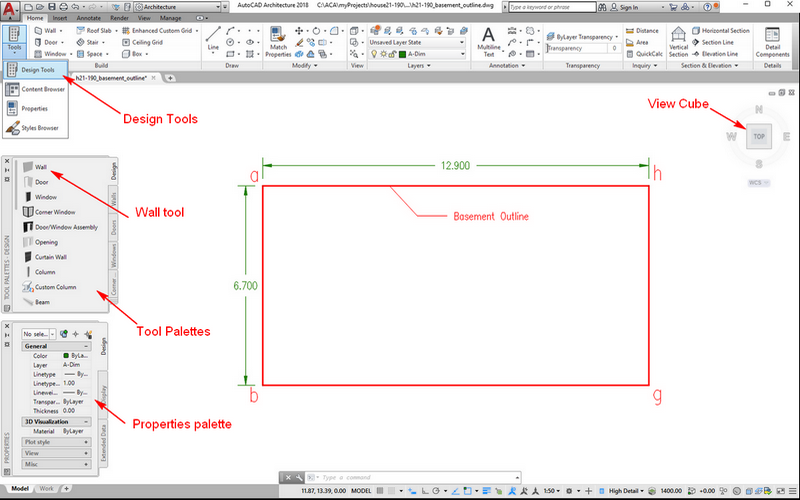Click the TOP face of the View Cube
This screenshot has height=500, width=800.
(759, 136)
